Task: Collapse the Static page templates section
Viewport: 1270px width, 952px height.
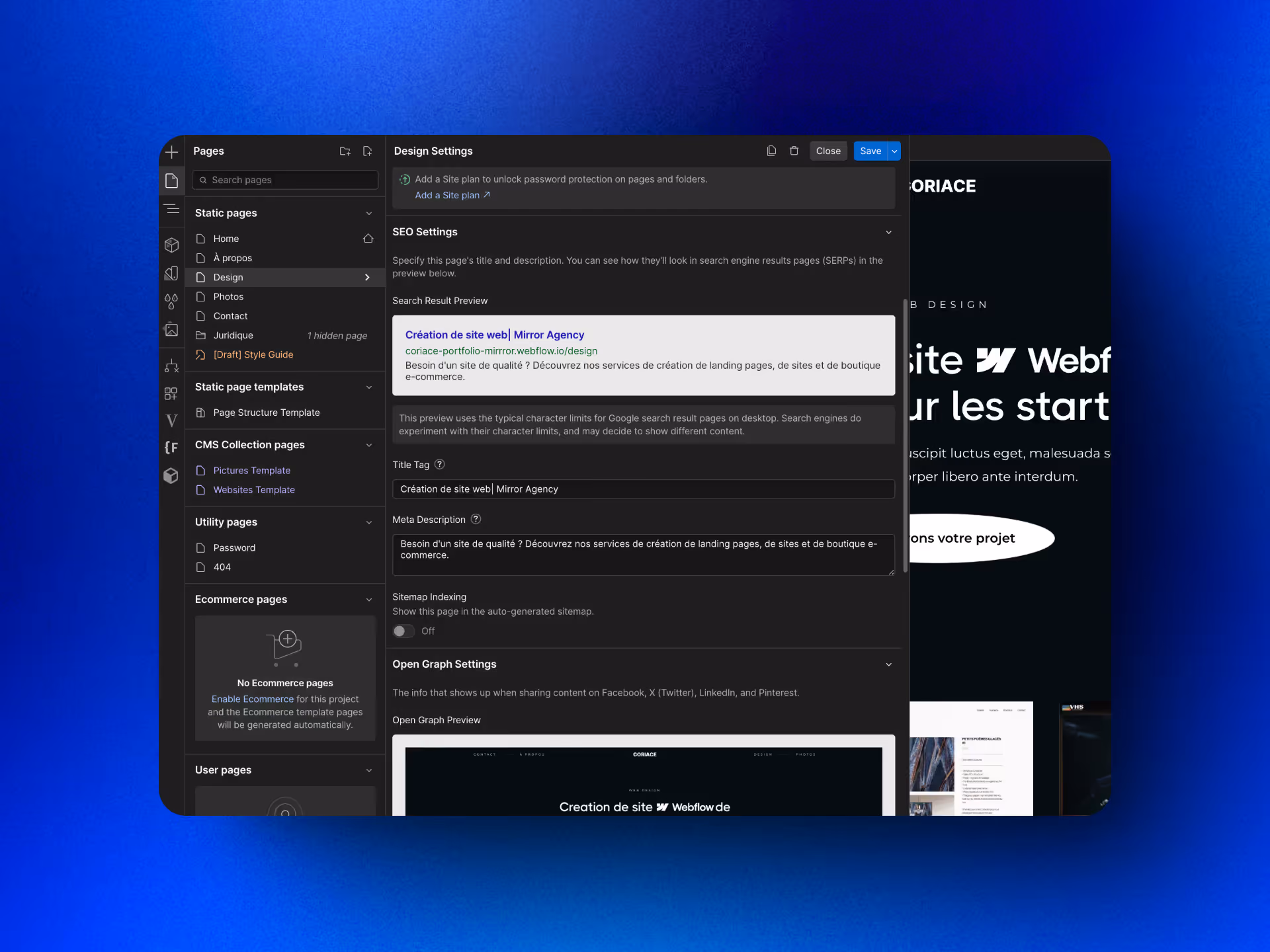Action: 369,387
